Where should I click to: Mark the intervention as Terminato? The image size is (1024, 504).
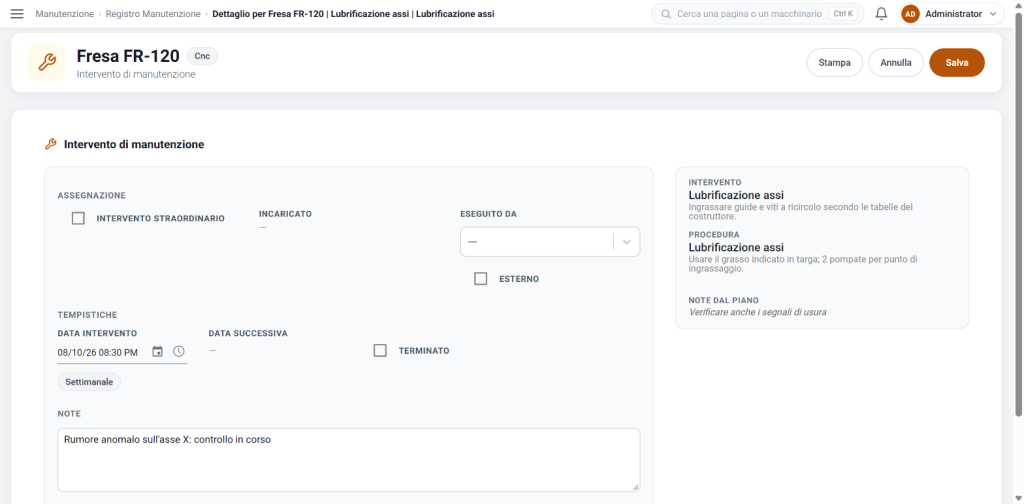(380, 351)
